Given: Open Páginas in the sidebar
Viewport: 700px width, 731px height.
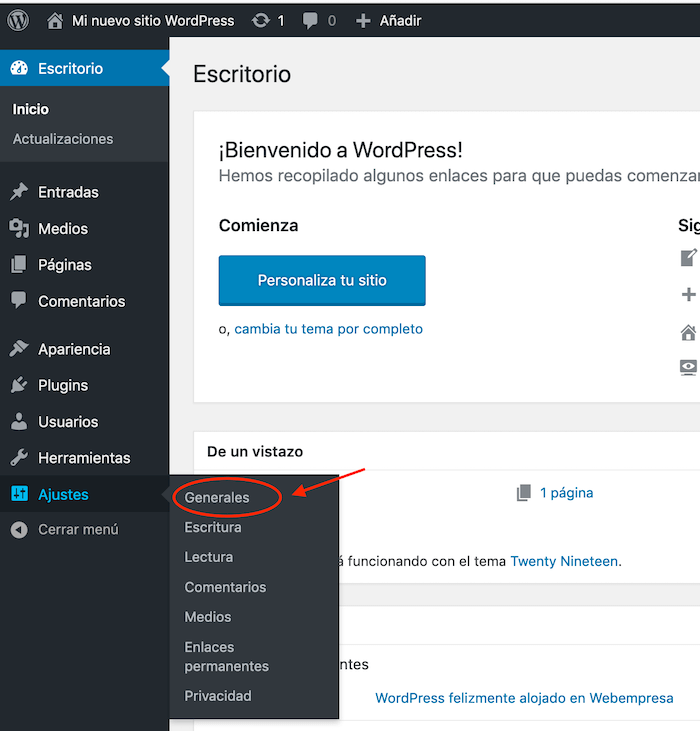Looking at the screenshot, I should pyautogui.click(x=65, y=265).
